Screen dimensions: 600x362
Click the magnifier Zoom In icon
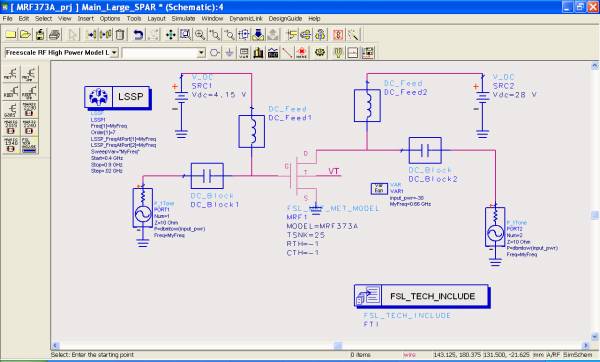pyautogui.click(x=200, y=35)
